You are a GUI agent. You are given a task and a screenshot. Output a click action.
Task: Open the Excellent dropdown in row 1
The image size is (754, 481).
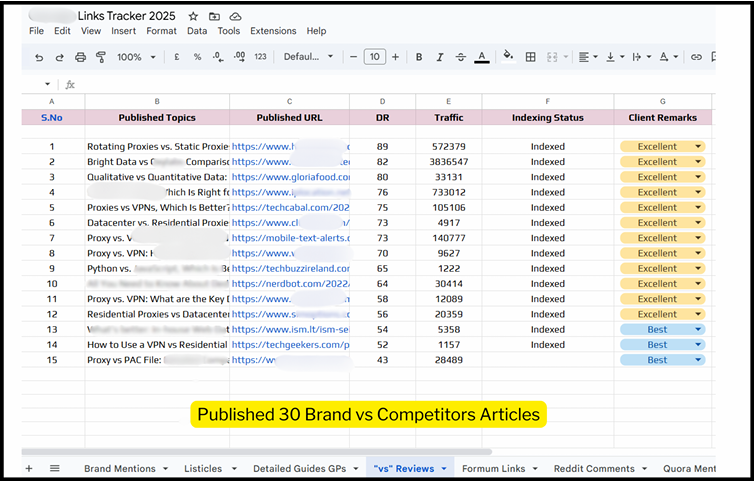click(x=663, y=147)
